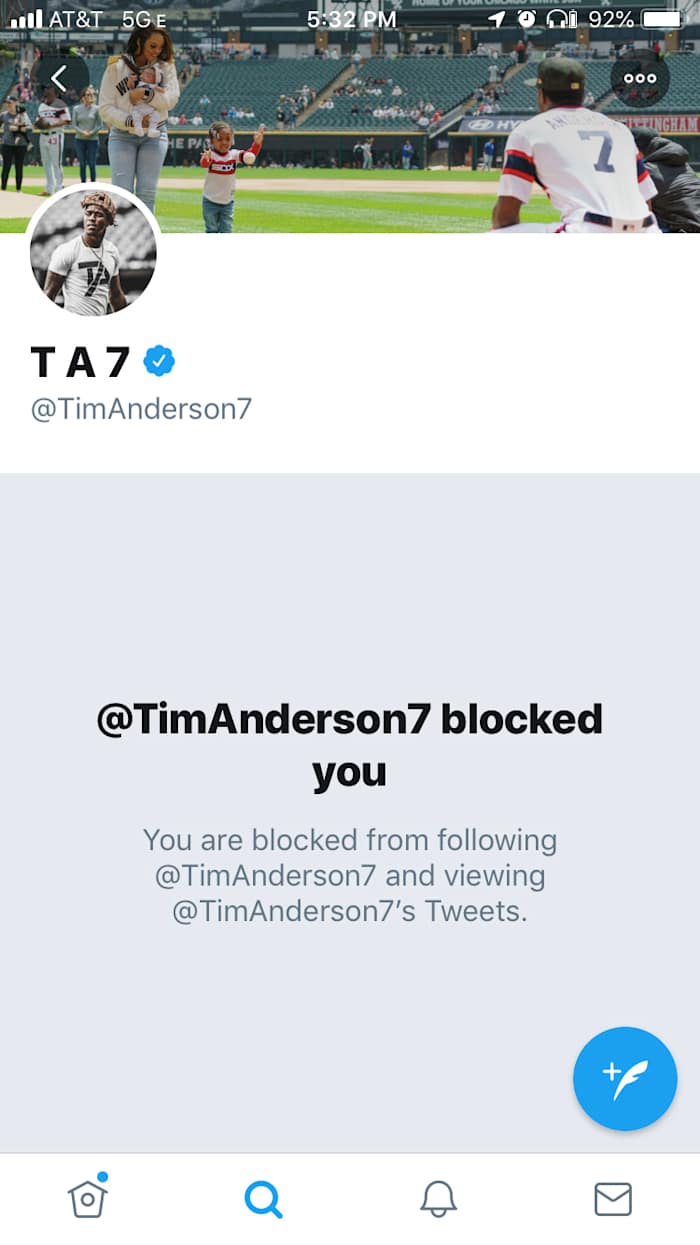Open the three-dot more options menu
Image resolution: width=700 pixels, height=1245 pixels.
coord(640,78)
